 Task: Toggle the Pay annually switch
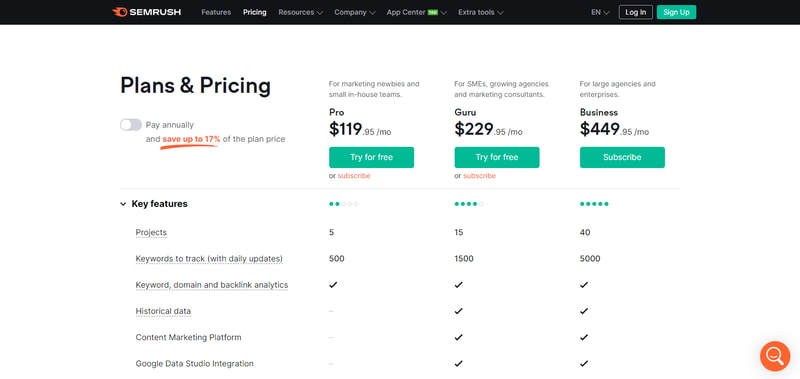pos(131,125)
